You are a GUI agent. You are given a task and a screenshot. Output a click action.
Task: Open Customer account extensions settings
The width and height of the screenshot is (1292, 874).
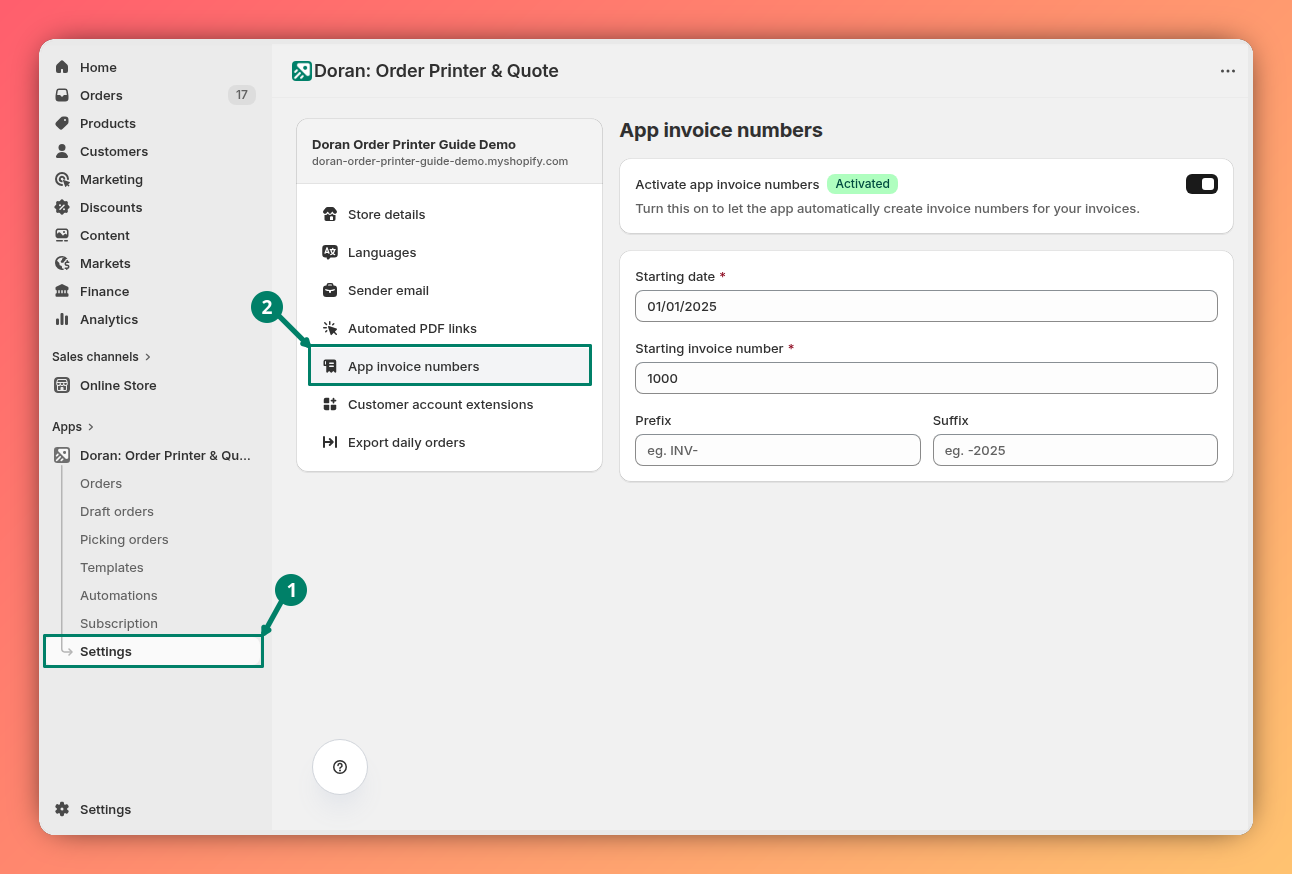coord(450,404)
